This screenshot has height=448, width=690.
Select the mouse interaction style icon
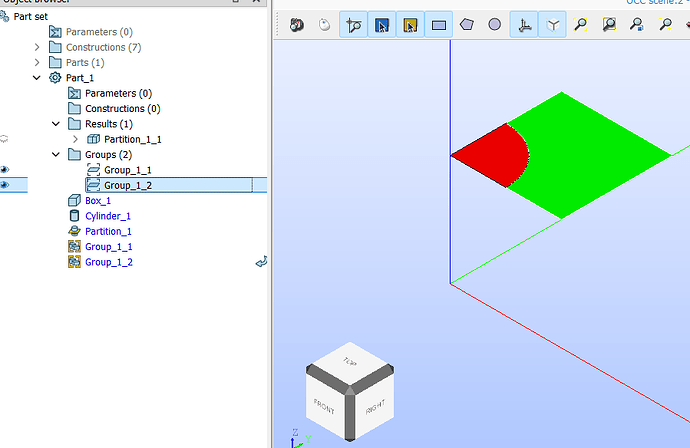pyautogui.click(x=324, y=25)
